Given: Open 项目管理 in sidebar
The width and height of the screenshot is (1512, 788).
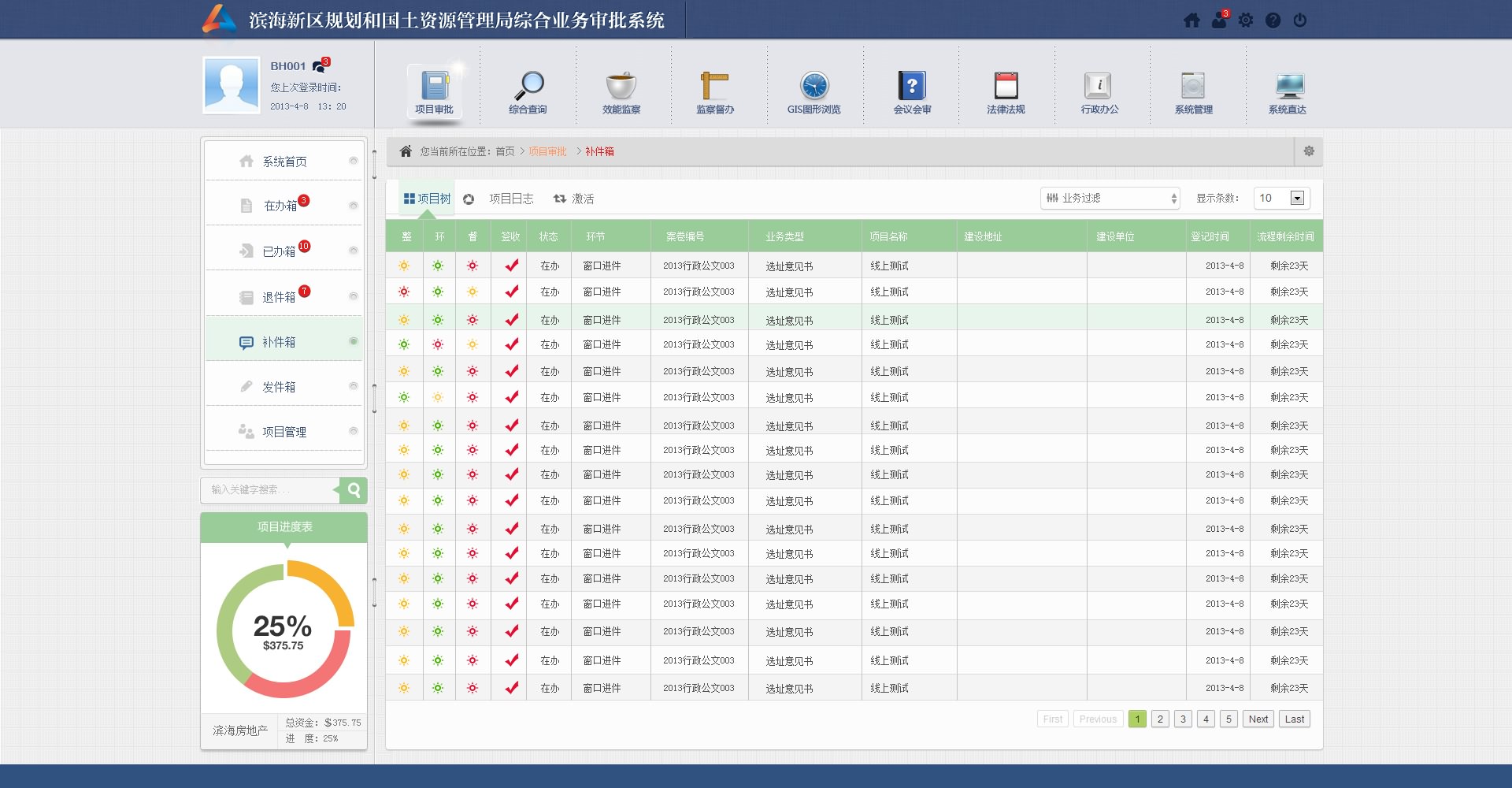Looking at the screenshot, I should (x=284, y=432).
